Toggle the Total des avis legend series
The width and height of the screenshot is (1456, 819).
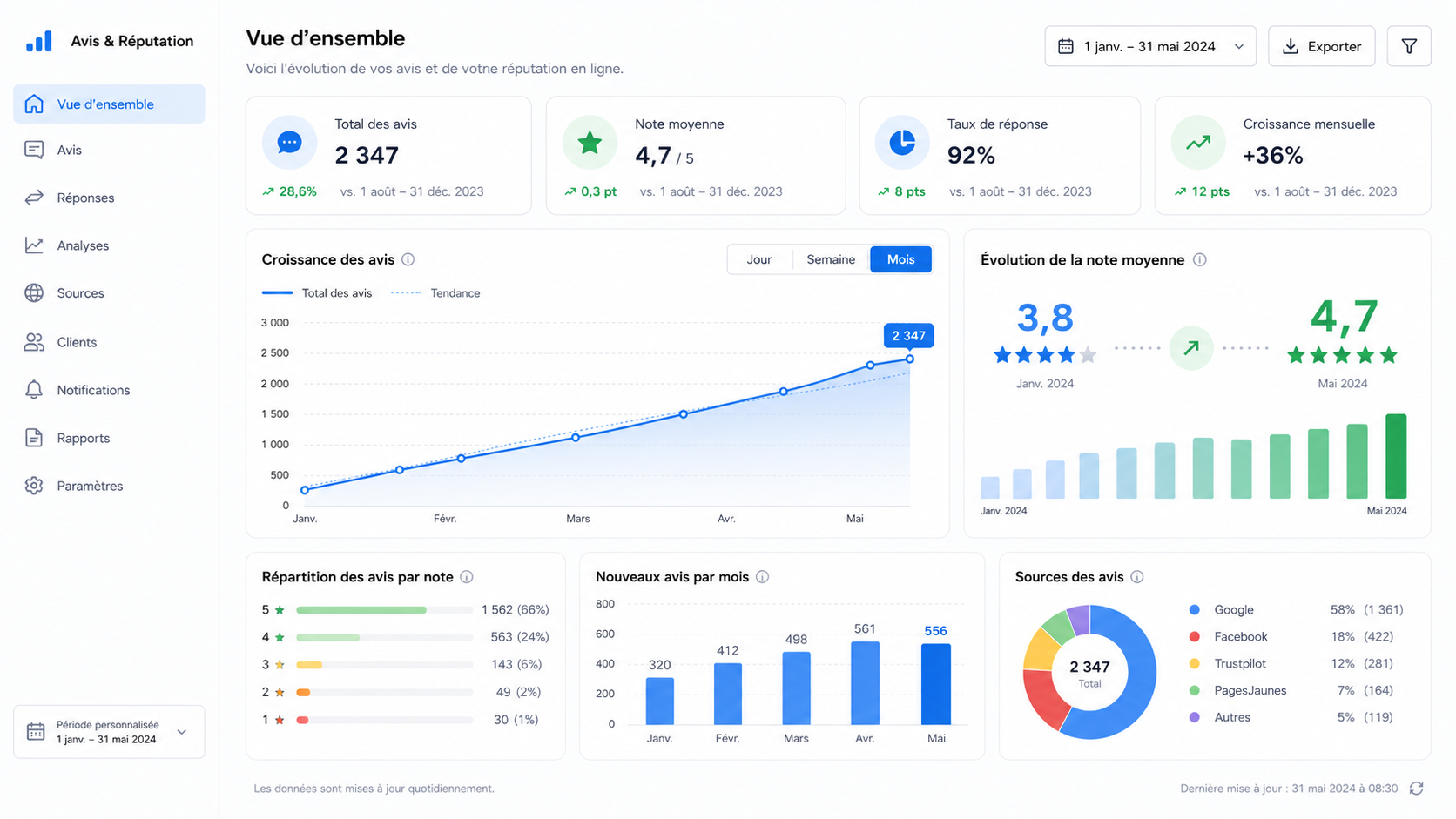pyautogui.click(x=317, y=293)
